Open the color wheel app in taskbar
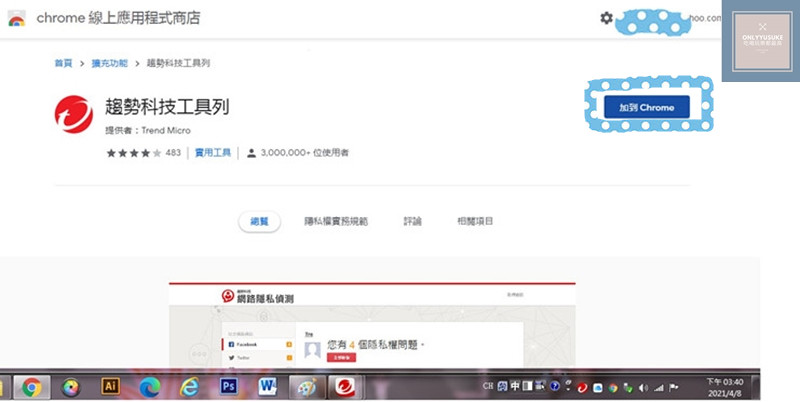 coord(71,388)
